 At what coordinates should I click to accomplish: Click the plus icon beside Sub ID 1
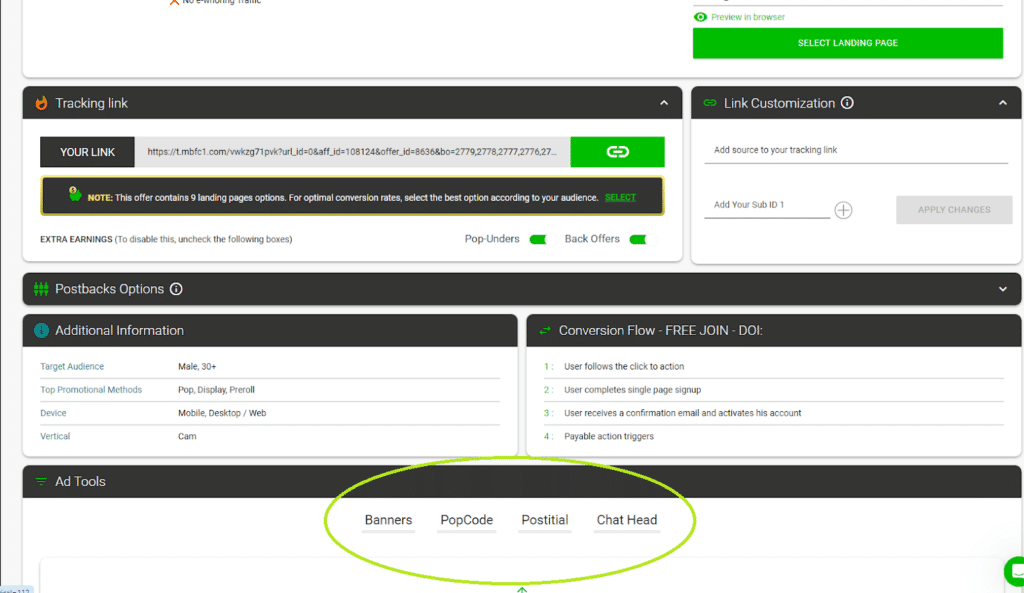tap(843, 210)
